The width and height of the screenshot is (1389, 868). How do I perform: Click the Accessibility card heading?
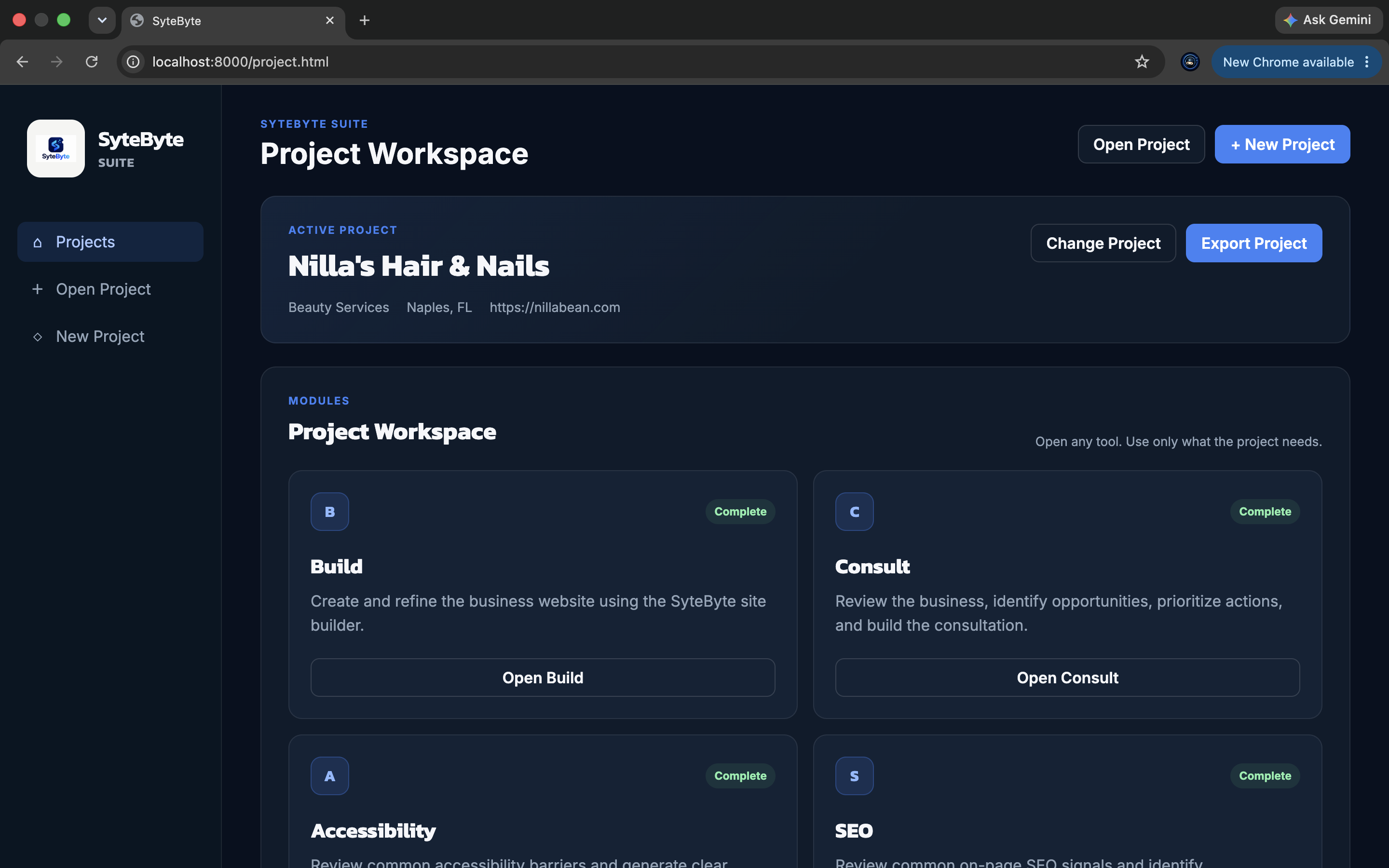373,831
